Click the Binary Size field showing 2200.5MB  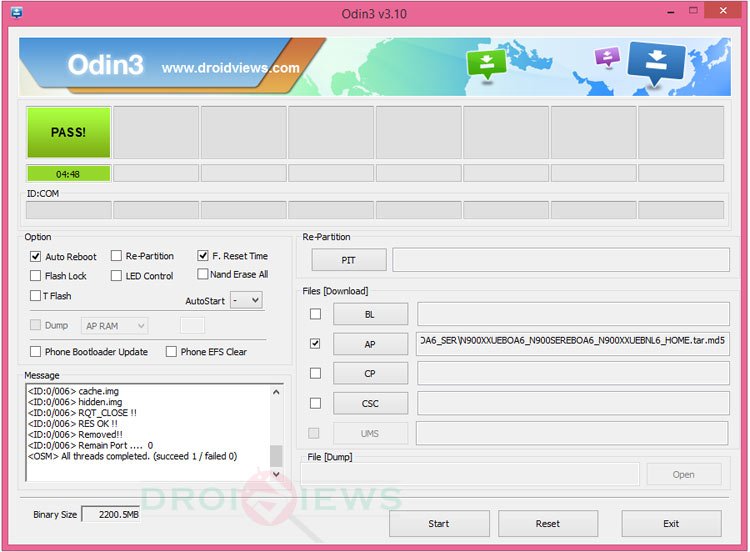[111, 514]
